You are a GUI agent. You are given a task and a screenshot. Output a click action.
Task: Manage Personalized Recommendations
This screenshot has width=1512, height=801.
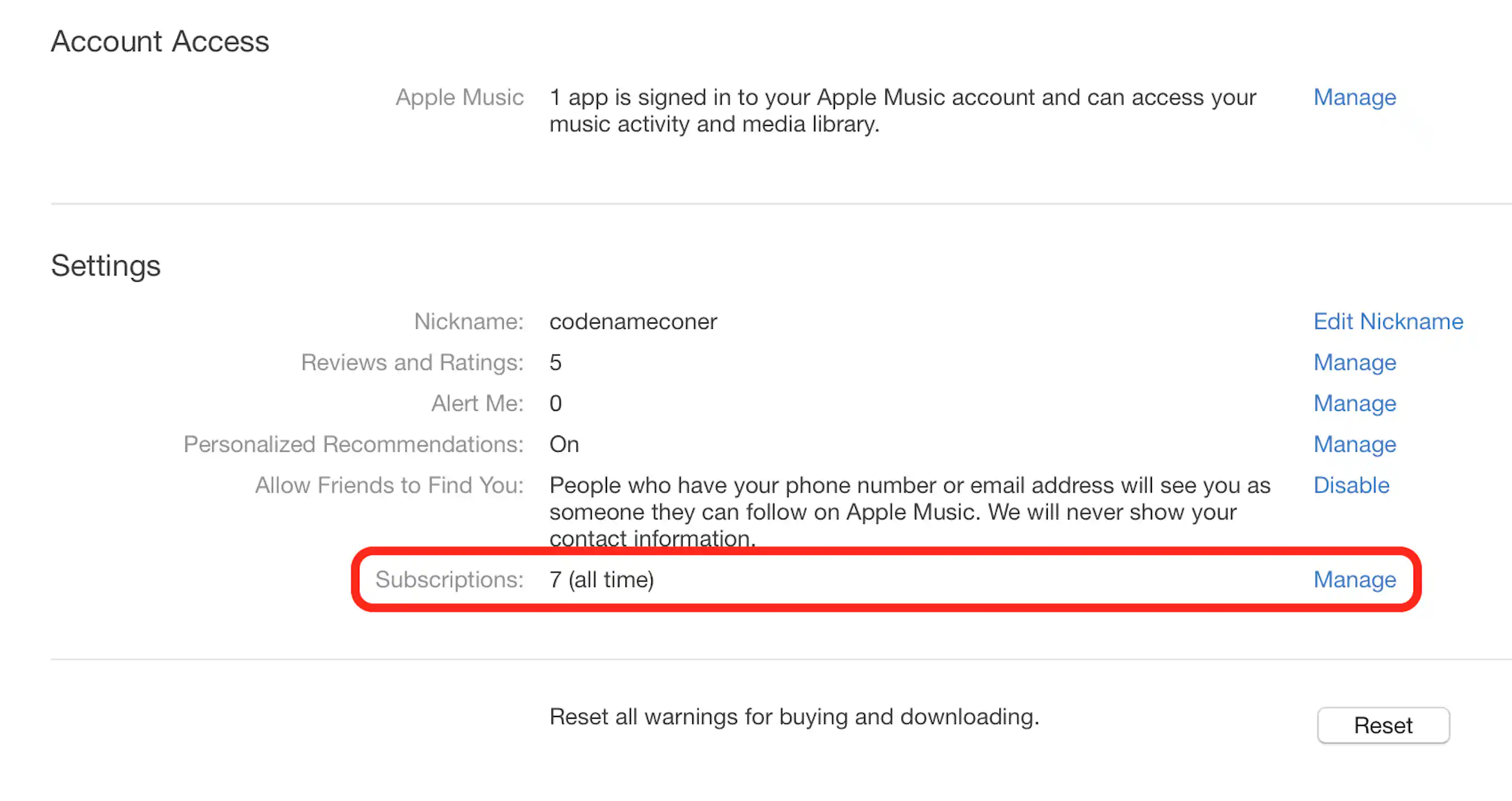(1354, 444)
